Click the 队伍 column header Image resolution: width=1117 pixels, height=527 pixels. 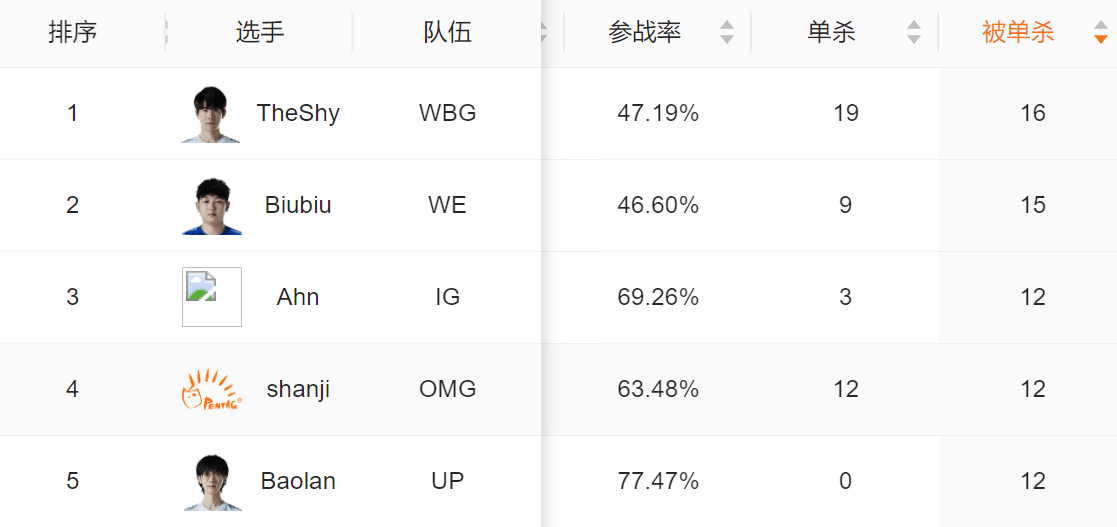point(447,33)
